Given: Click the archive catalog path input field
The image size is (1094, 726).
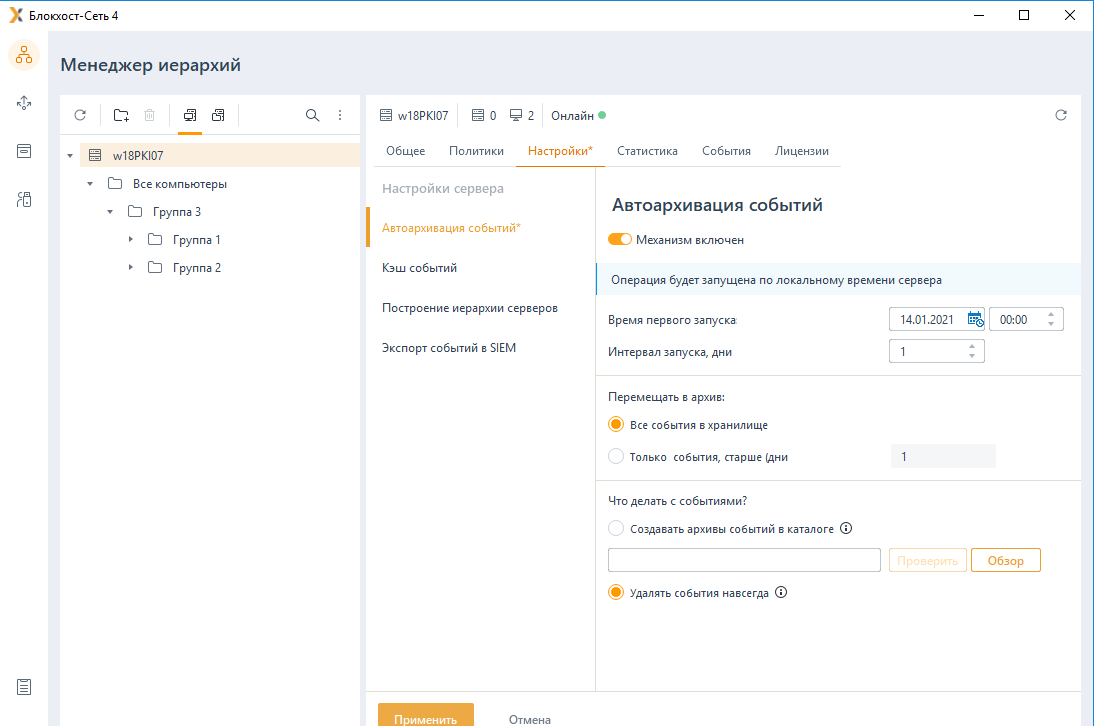Looking at the screenshot, I should (744, 560).
